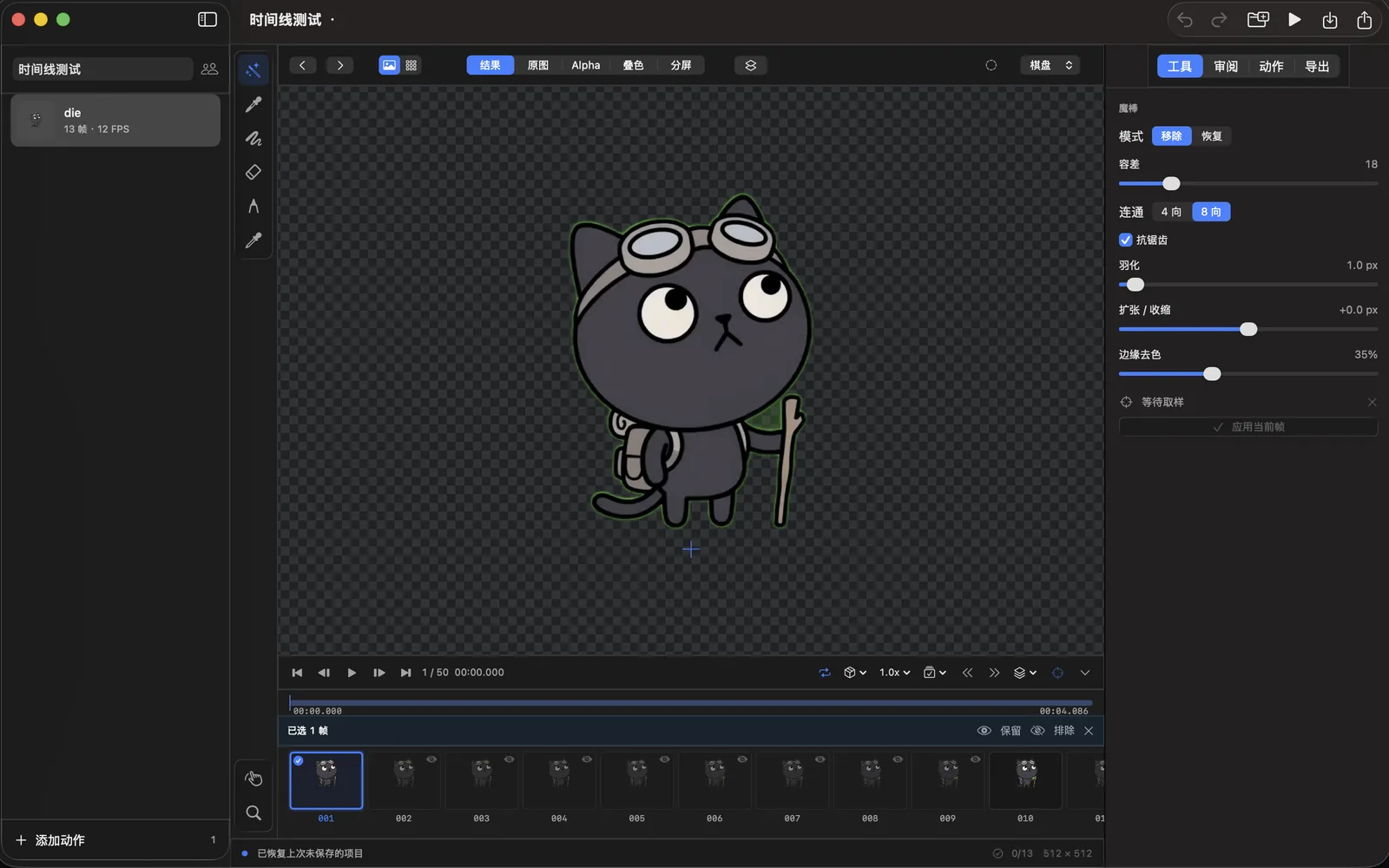Click the undo arrow in title bar
The height and width of the screenshot is (868, 1389).
coord(1185,20)
